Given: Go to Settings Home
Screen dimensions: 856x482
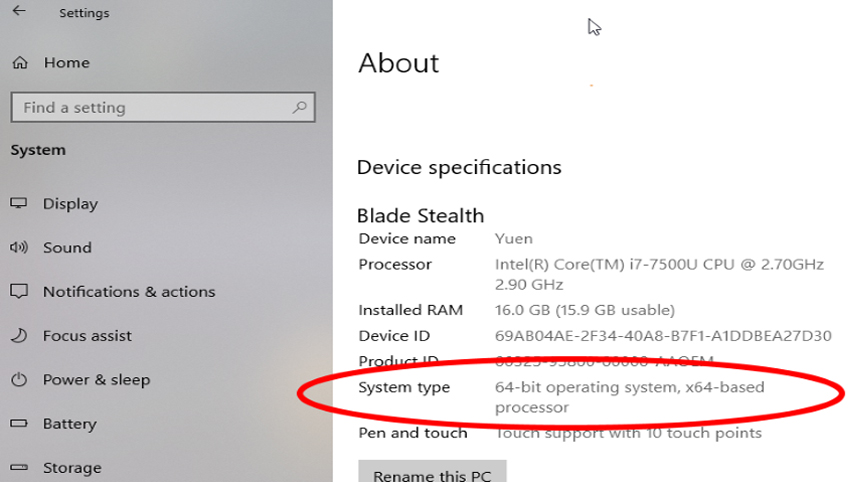Looking at the screenshot, I should coord(67,63).
